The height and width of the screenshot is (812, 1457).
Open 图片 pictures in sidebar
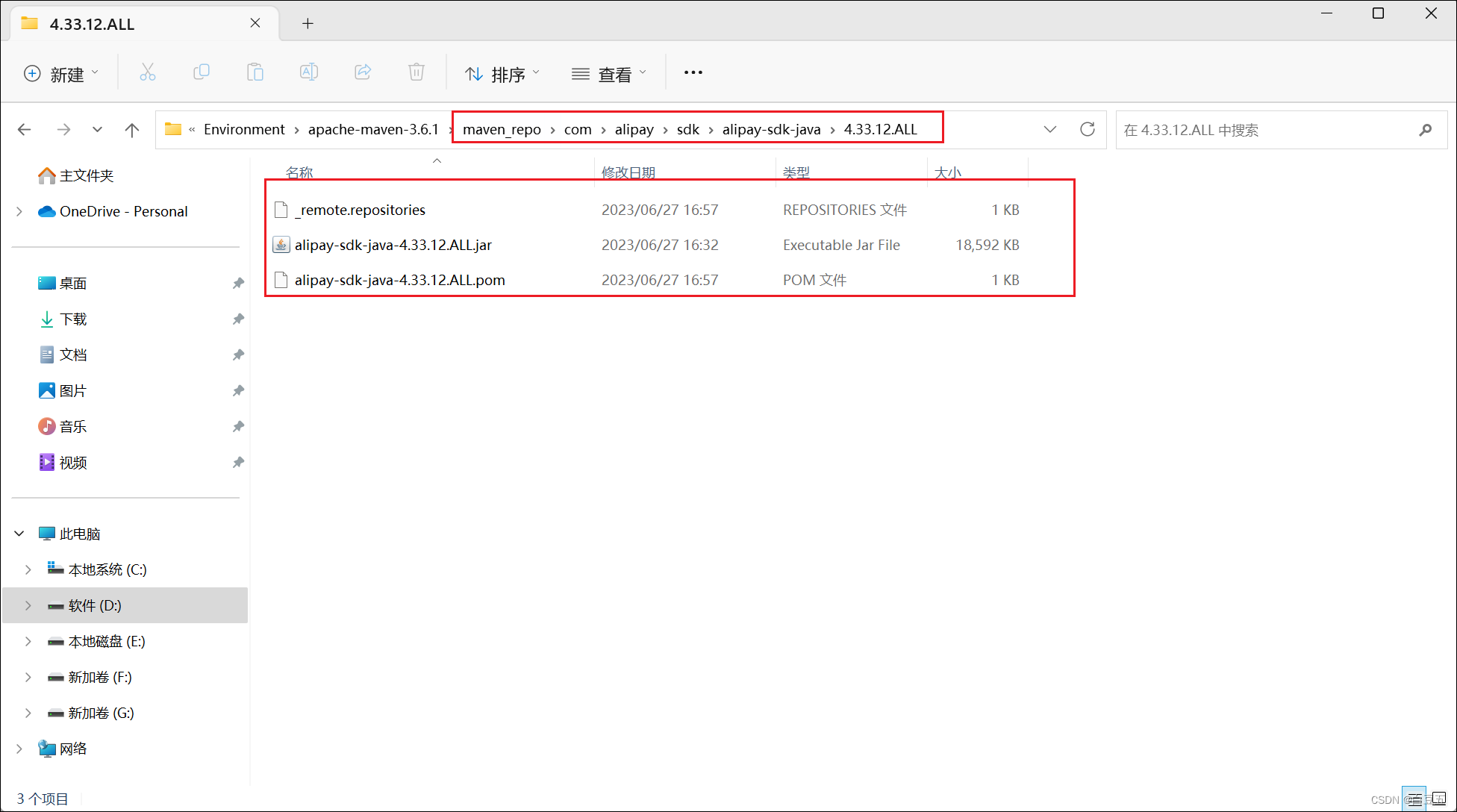click(62, 390)
